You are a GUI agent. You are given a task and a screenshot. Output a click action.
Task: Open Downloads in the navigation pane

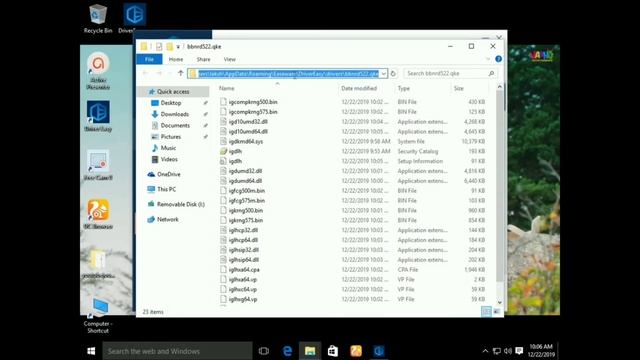pos(175,114)
